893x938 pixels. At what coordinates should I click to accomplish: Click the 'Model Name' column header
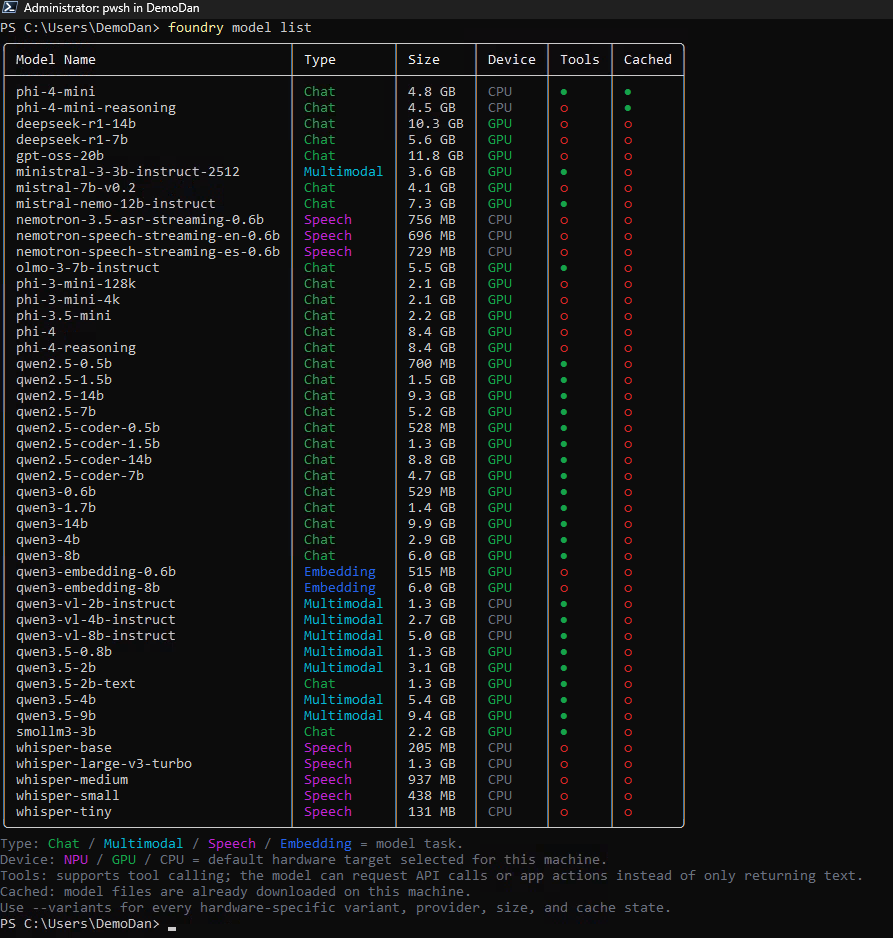(56, 59)
